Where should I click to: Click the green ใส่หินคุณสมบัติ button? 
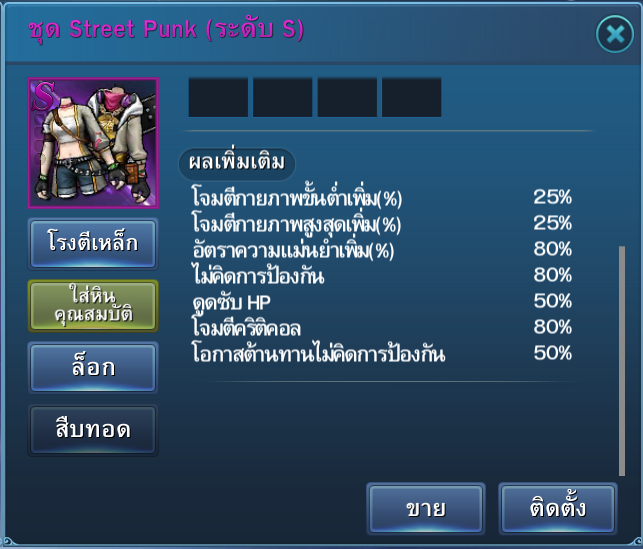point(93,306)
